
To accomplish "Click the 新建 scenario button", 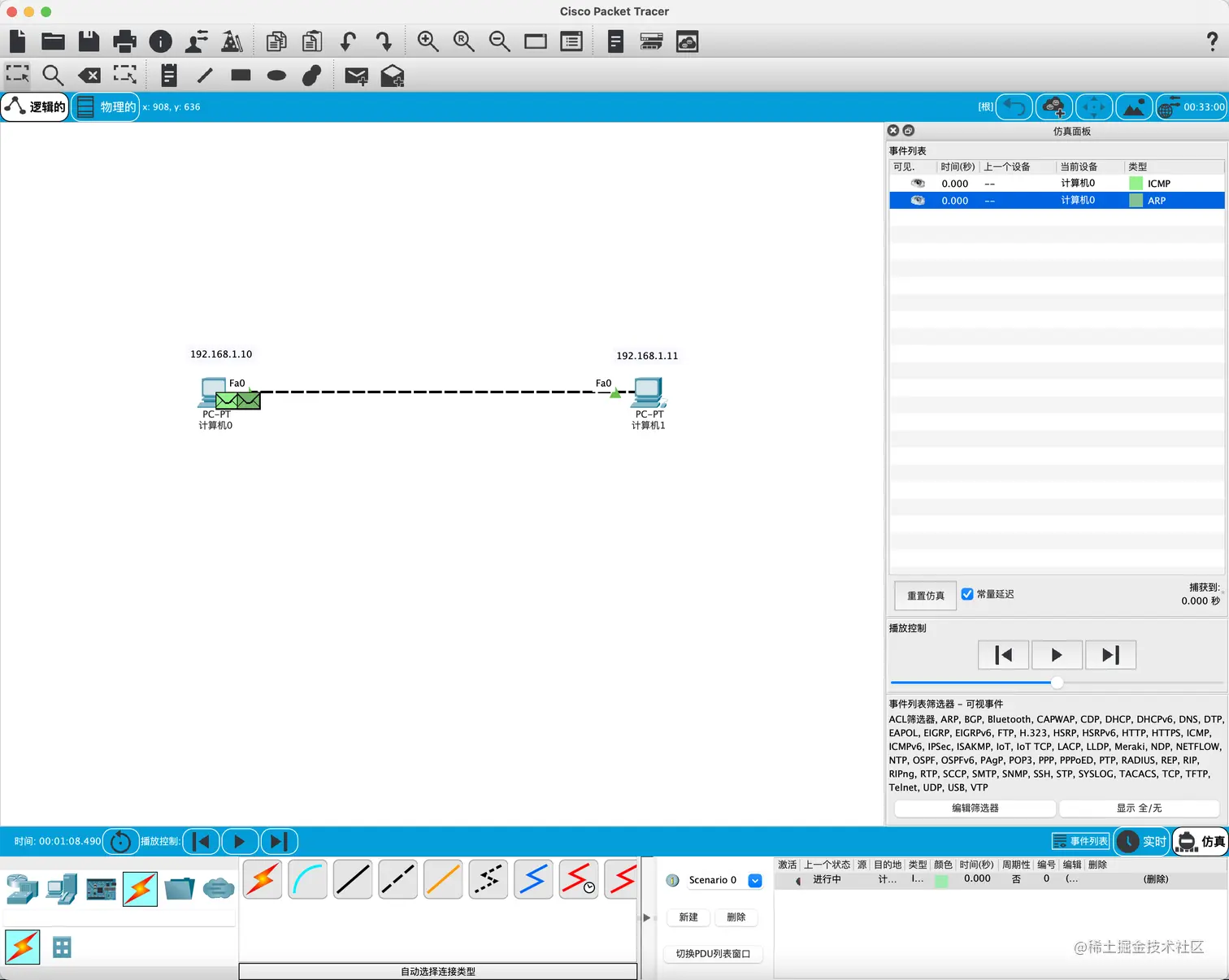I will point(688,917).
